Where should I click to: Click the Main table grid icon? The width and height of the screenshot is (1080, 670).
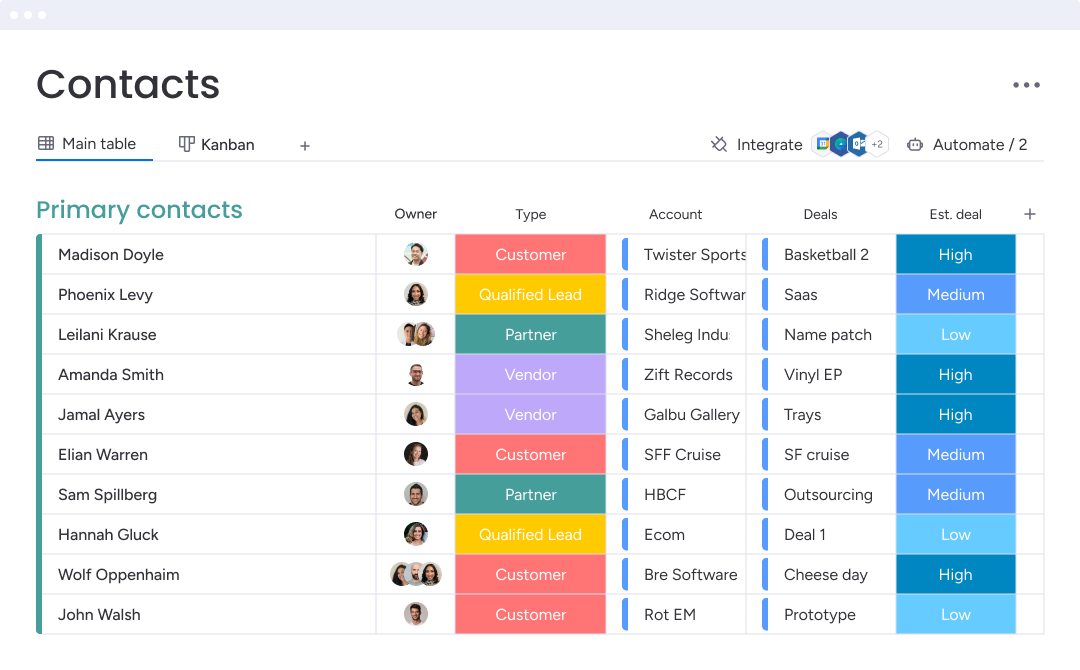pos(45,143)
